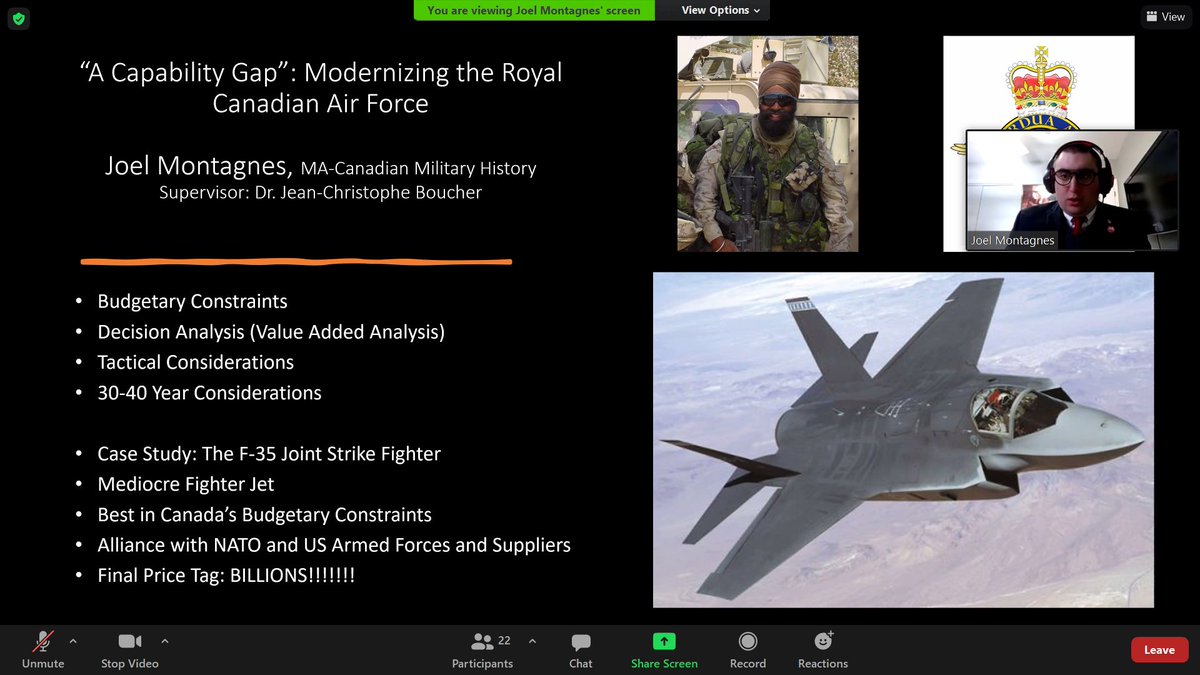Click the green encryption shield icon
Image resolution: width=1200 pixels, height=675 pixels.
[19, 18]
